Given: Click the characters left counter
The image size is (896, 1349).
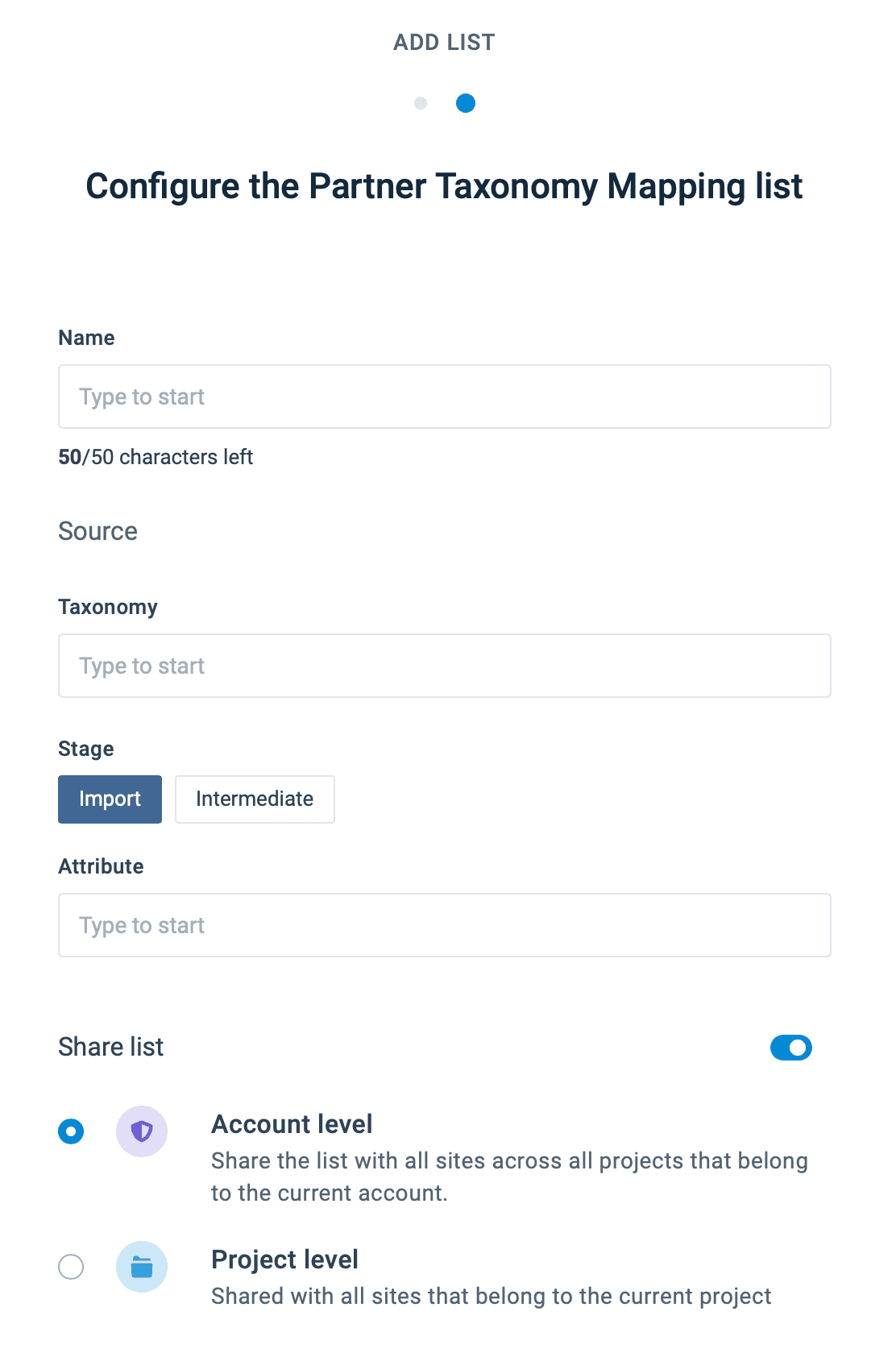Looking at the screenshot, I should click(x=156, y=457).
